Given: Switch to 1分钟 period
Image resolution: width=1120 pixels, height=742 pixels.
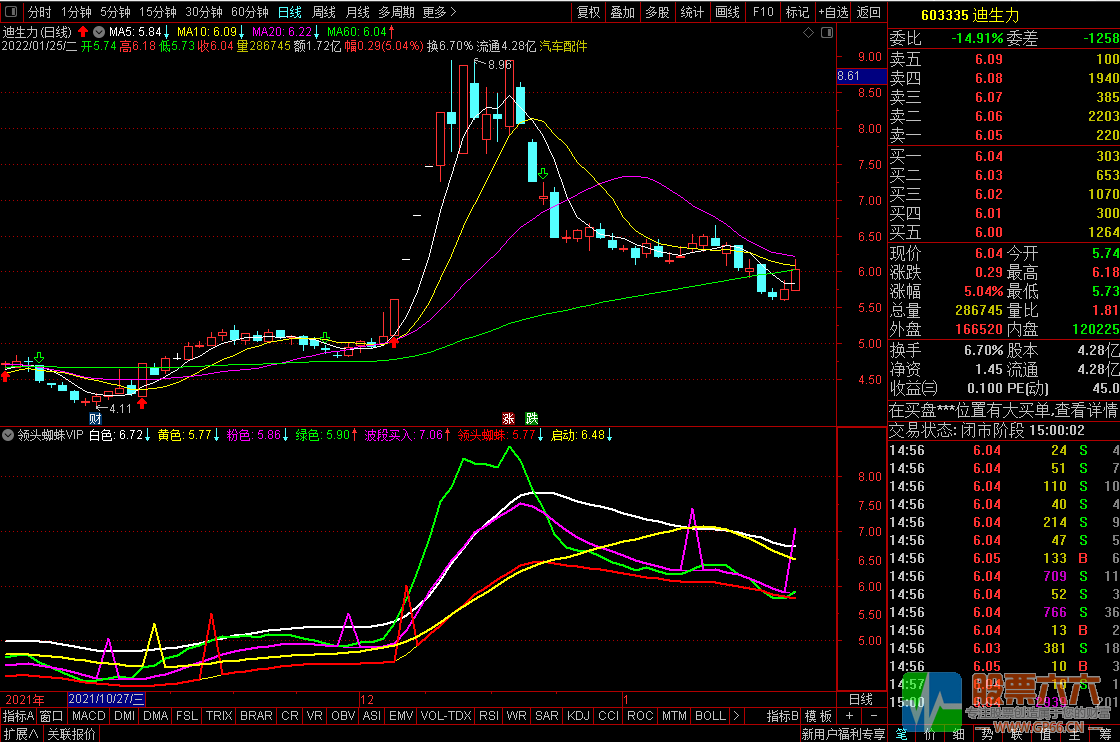Looking at the screenshot, I should point(76,12).
